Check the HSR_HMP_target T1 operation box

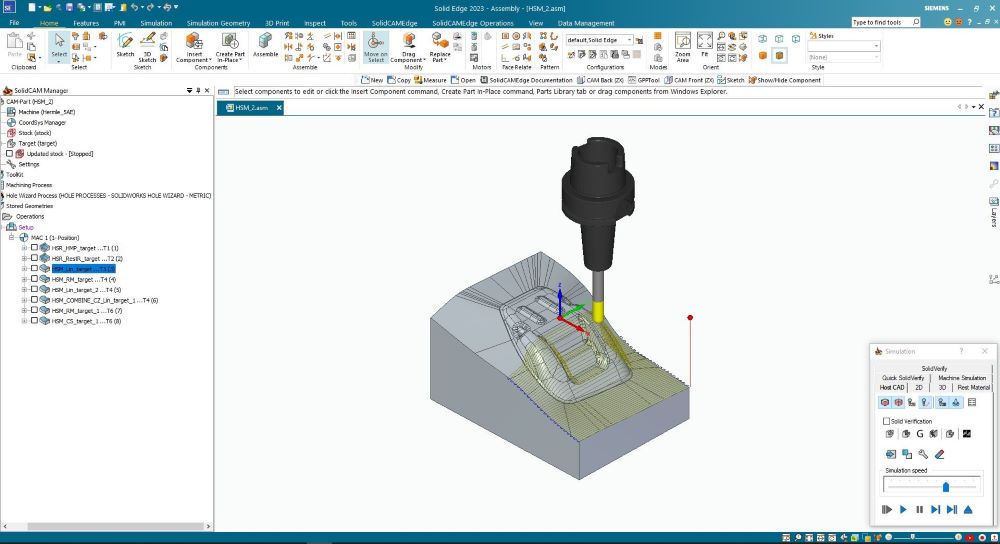click(34, 247)
